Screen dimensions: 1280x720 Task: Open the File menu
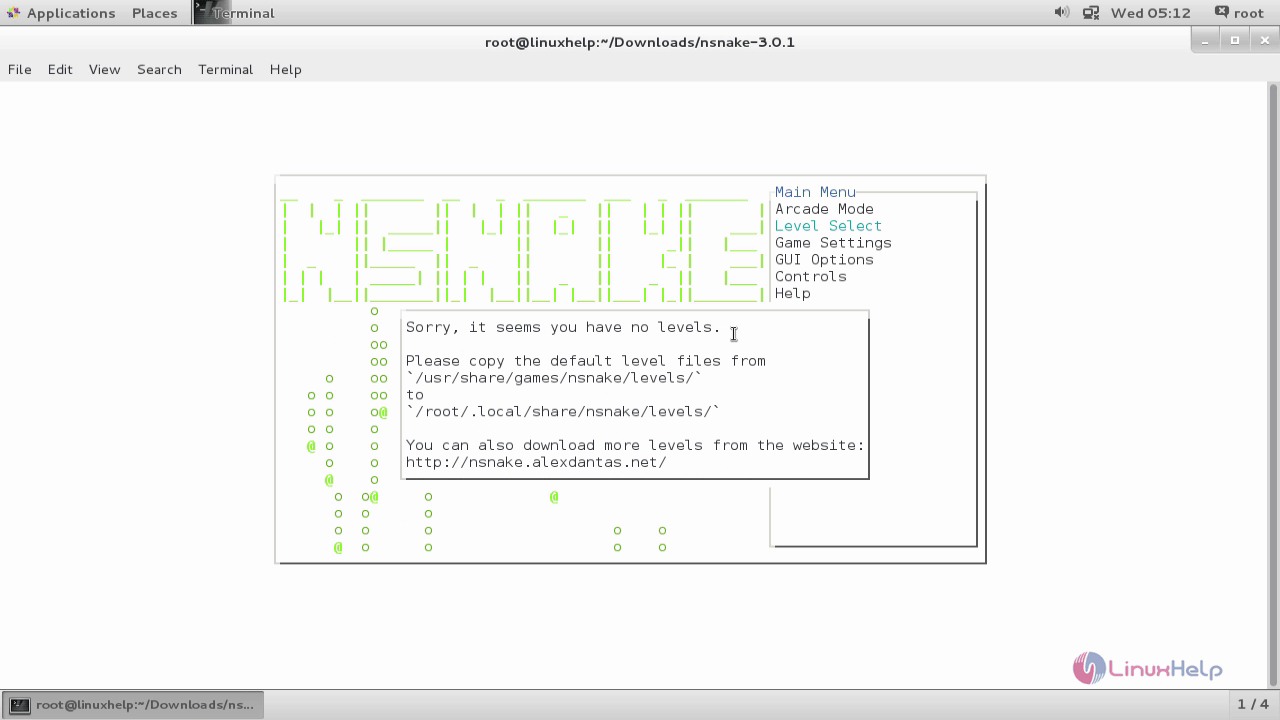pos(20,69)
